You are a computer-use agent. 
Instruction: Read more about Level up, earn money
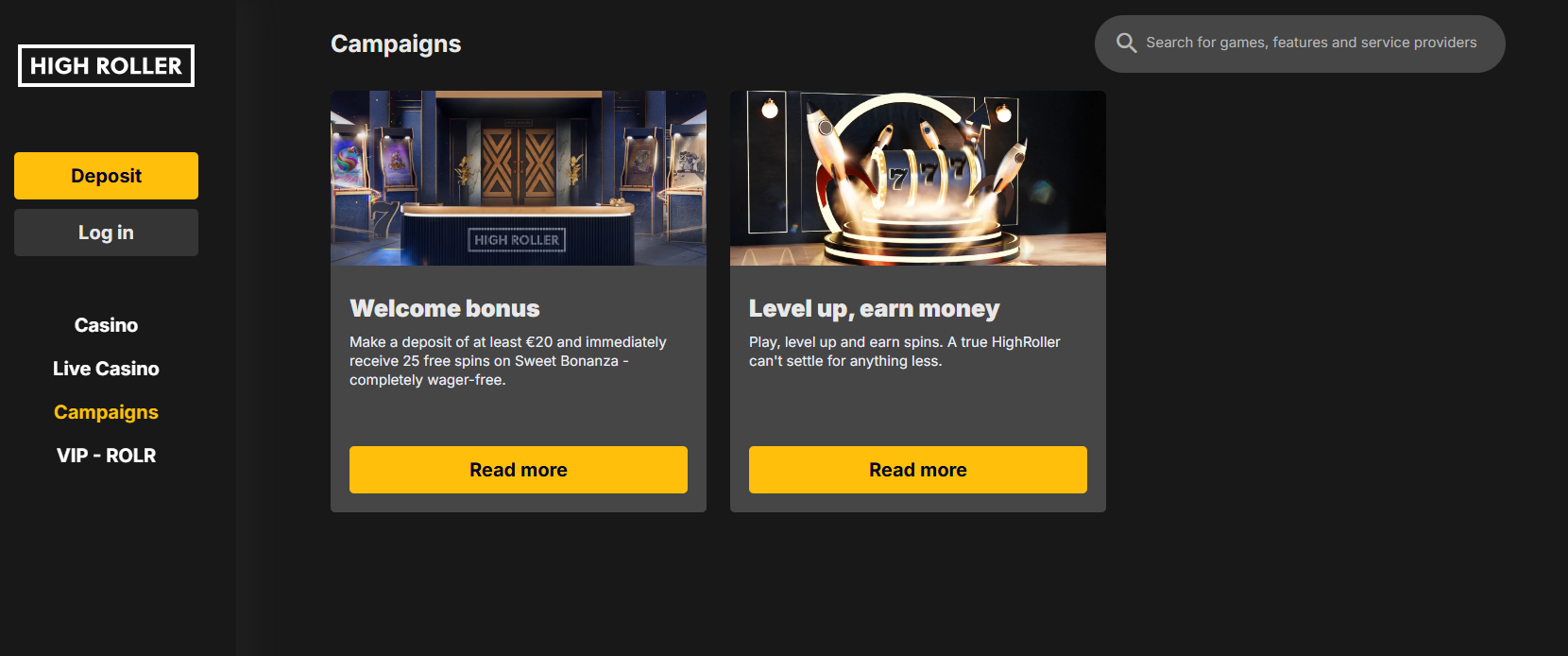pyautogui.click(x=917, y=470)
